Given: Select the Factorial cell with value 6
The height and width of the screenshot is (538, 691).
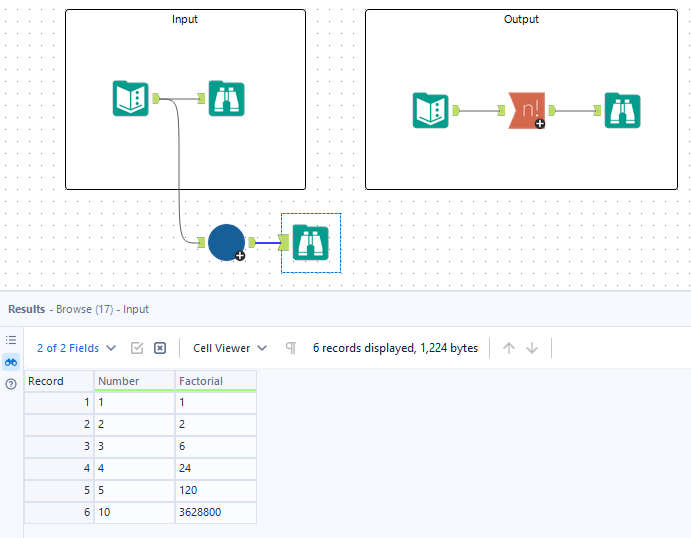Looking at the screenshot, I should point(216,446).
